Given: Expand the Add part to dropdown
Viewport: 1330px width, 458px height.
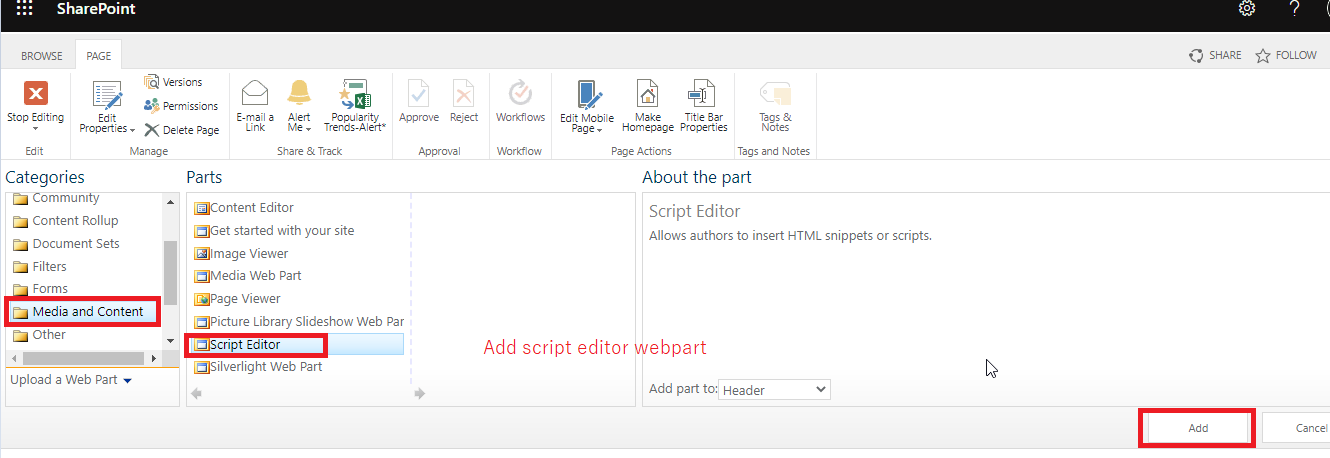Looking at the screenshot, I should tap(775, 390).
